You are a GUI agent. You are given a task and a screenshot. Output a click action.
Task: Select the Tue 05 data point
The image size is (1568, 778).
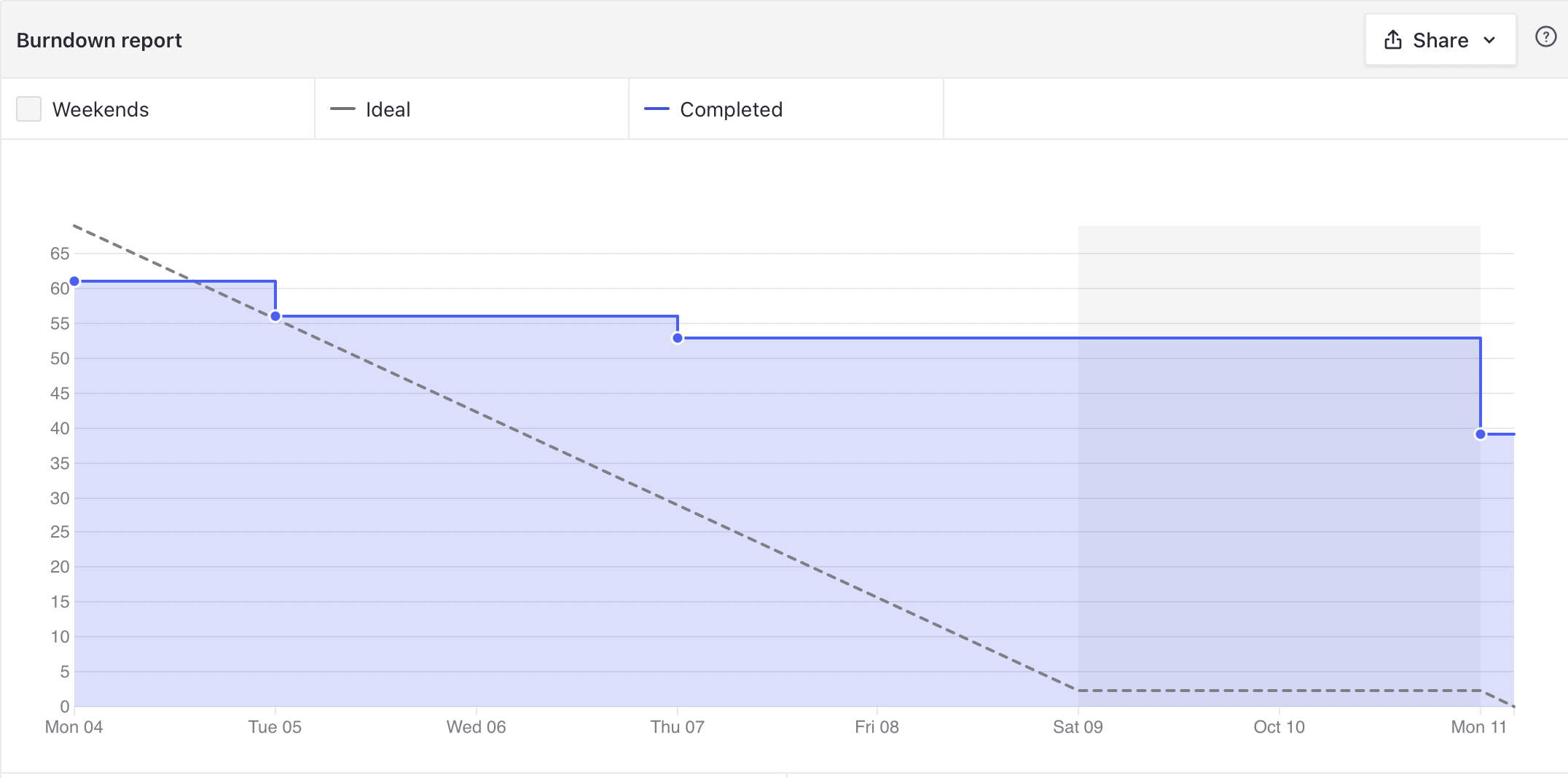click(275, 316)
